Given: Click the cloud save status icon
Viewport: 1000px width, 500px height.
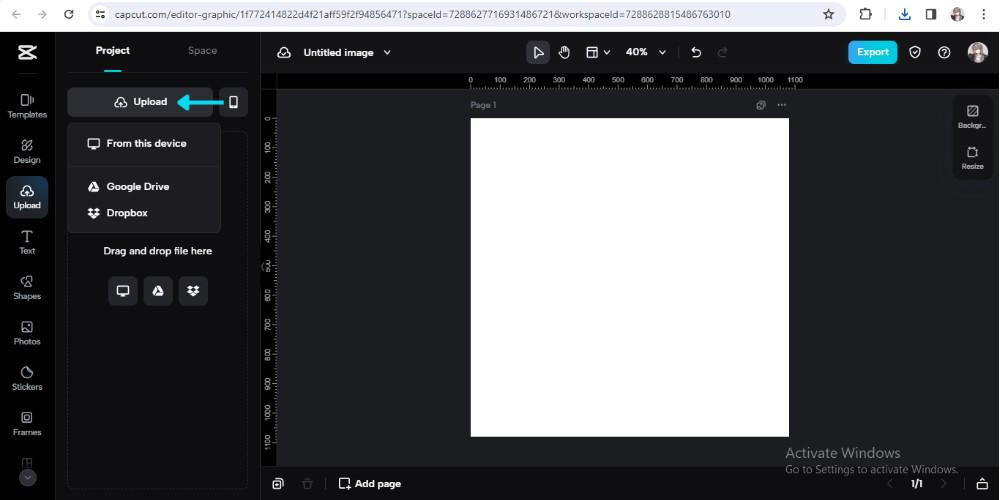Looking at the screenshot, I should tap(284, 53).
